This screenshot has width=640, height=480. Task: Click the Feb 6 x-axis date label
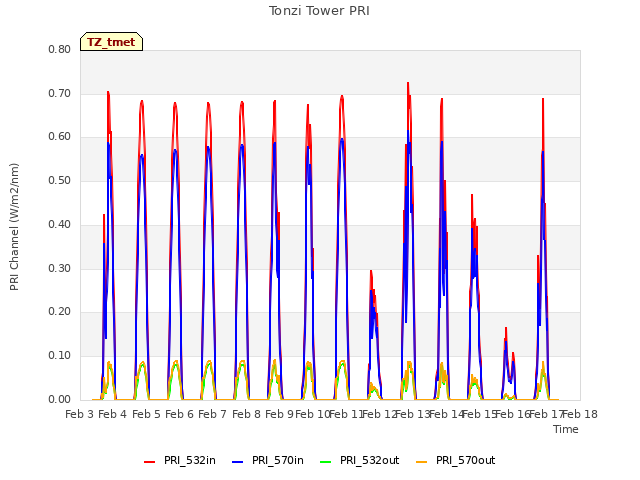tap(179, 414)
